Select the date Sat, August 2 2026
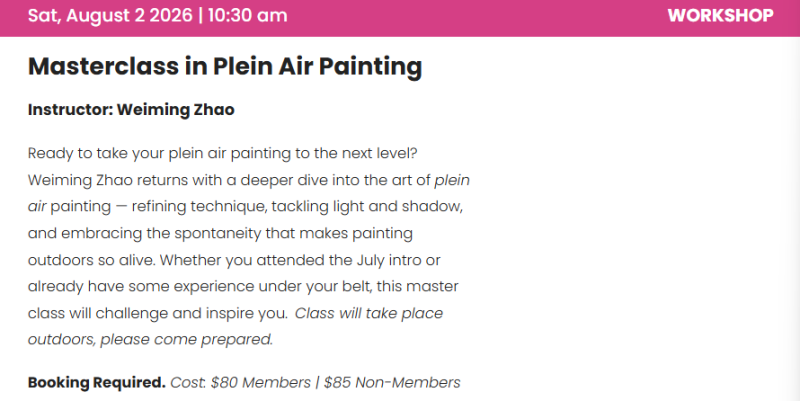This screenshot has height=401, width=800. click(110, 15)
